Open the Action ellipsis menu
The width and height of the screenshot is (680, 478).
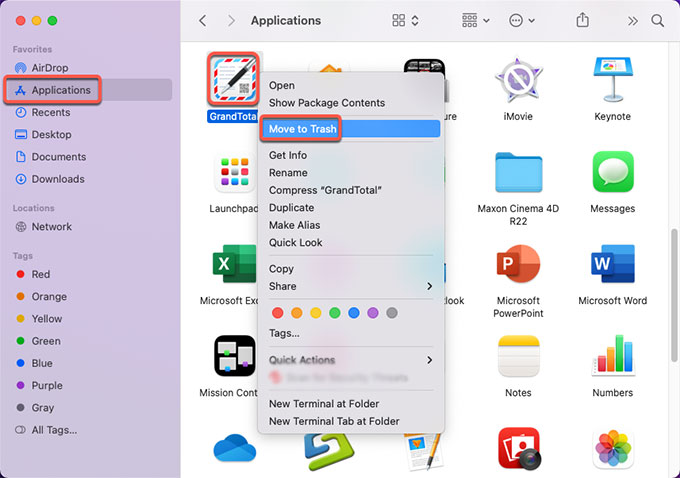[521, 20]
